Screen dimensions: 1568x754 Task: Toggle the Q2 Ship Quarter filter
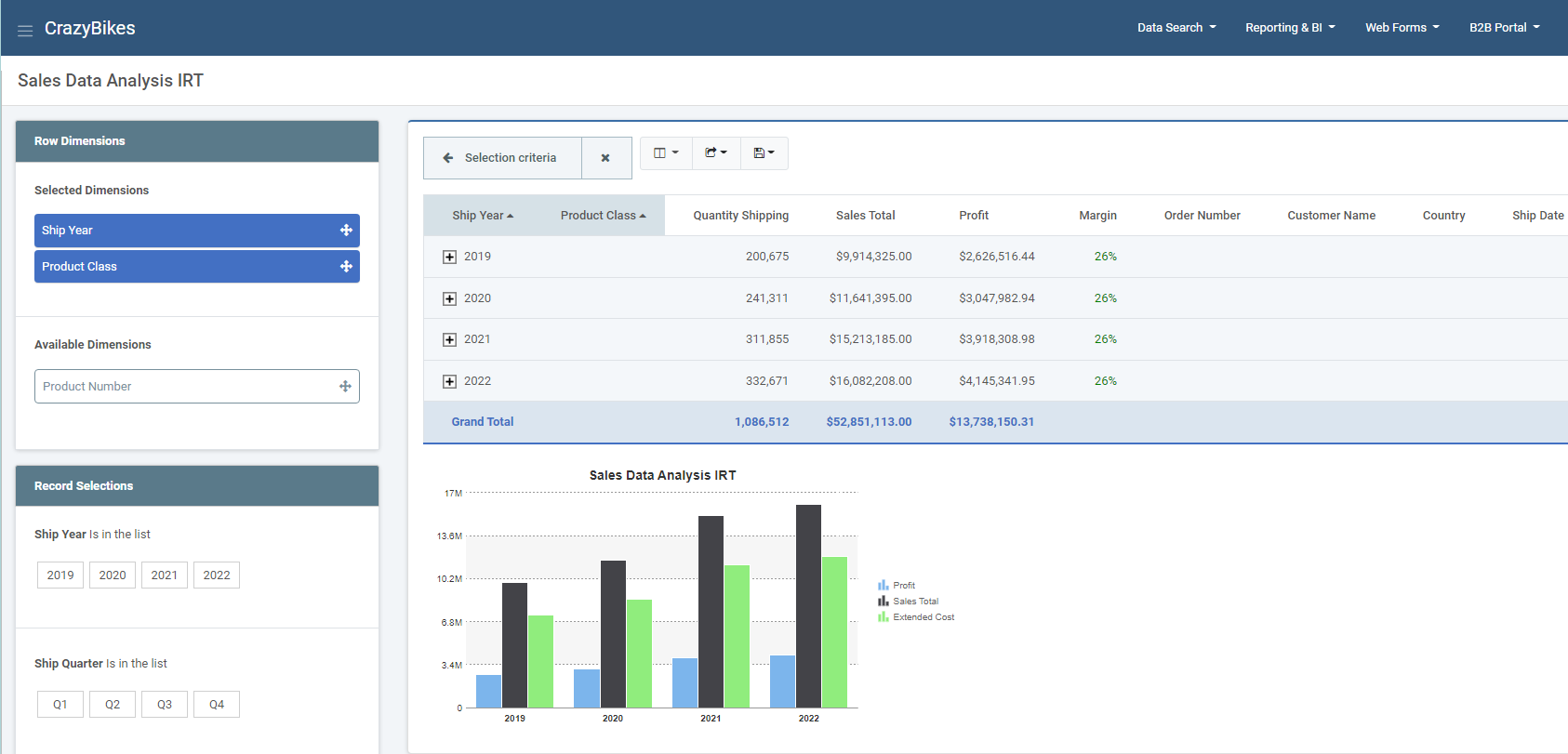tap(113, 705)
